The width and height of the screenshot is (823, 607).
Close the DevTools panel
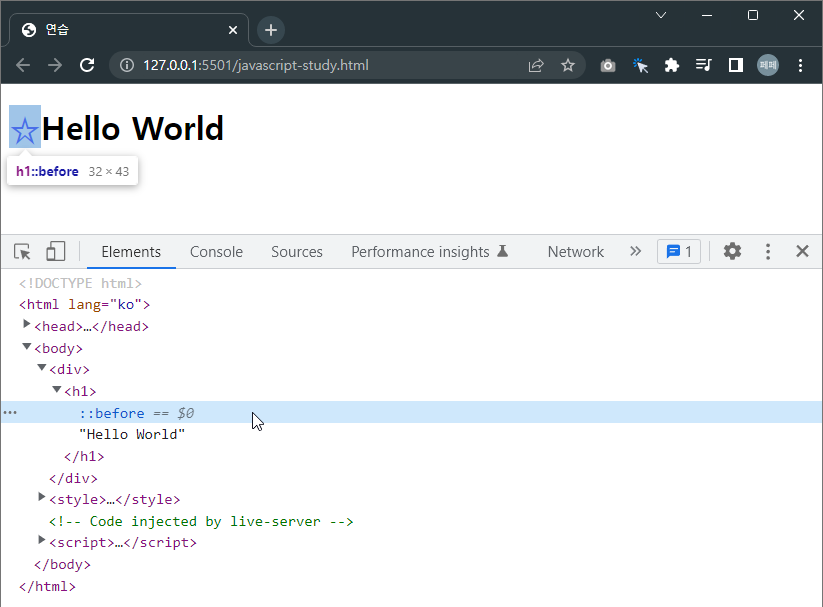802,252
